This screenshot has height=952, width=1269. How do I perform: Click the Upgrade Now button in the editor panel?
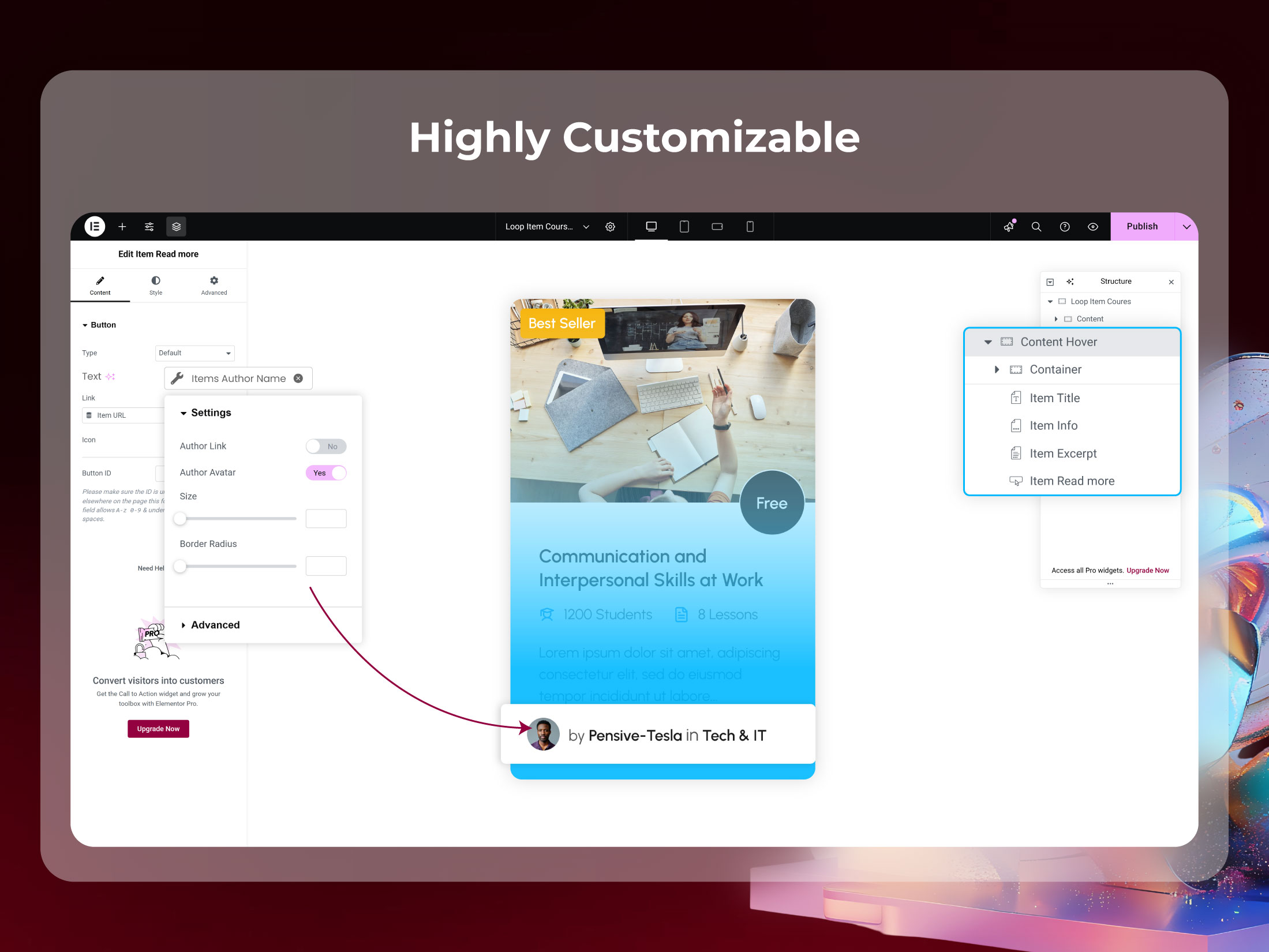tap(158, 729)
